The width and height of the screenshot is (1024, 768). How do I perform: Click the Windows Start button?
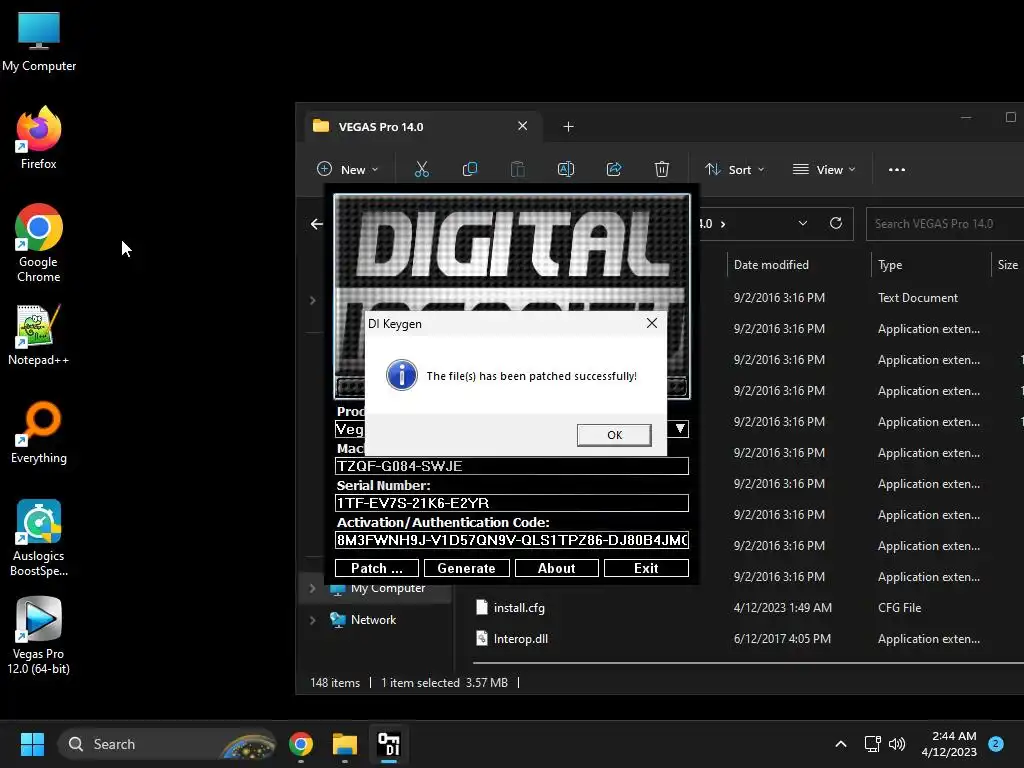click(x=32, y=744)
